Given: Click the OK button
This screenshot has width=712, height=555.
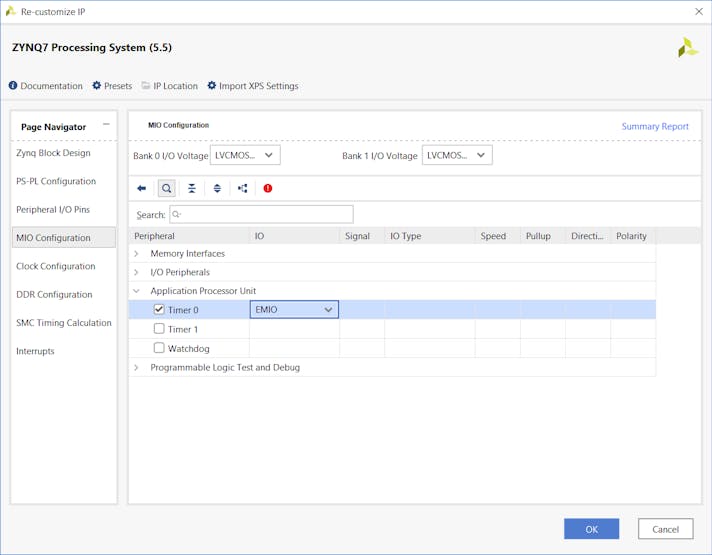Looking at the screenshot, I should pos(591,529).
